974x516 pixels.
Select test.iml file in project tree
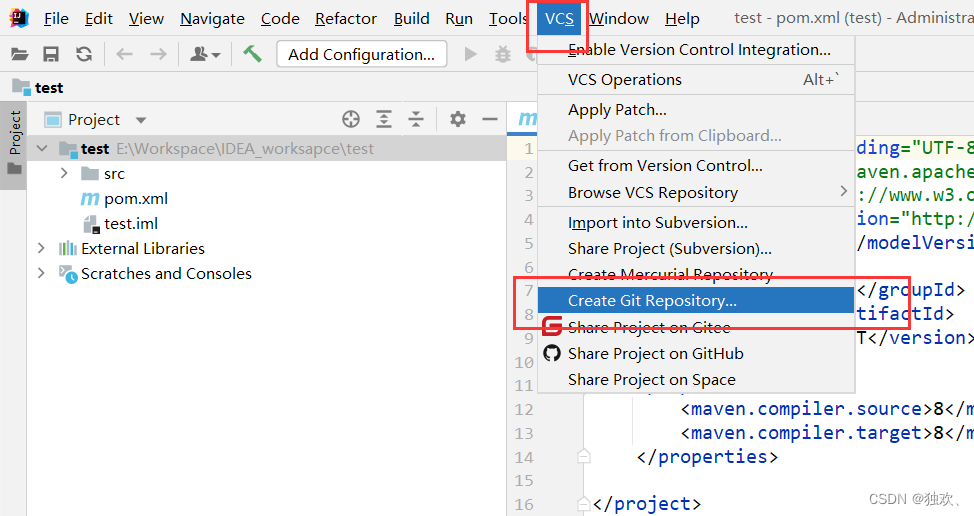[121, 224]
